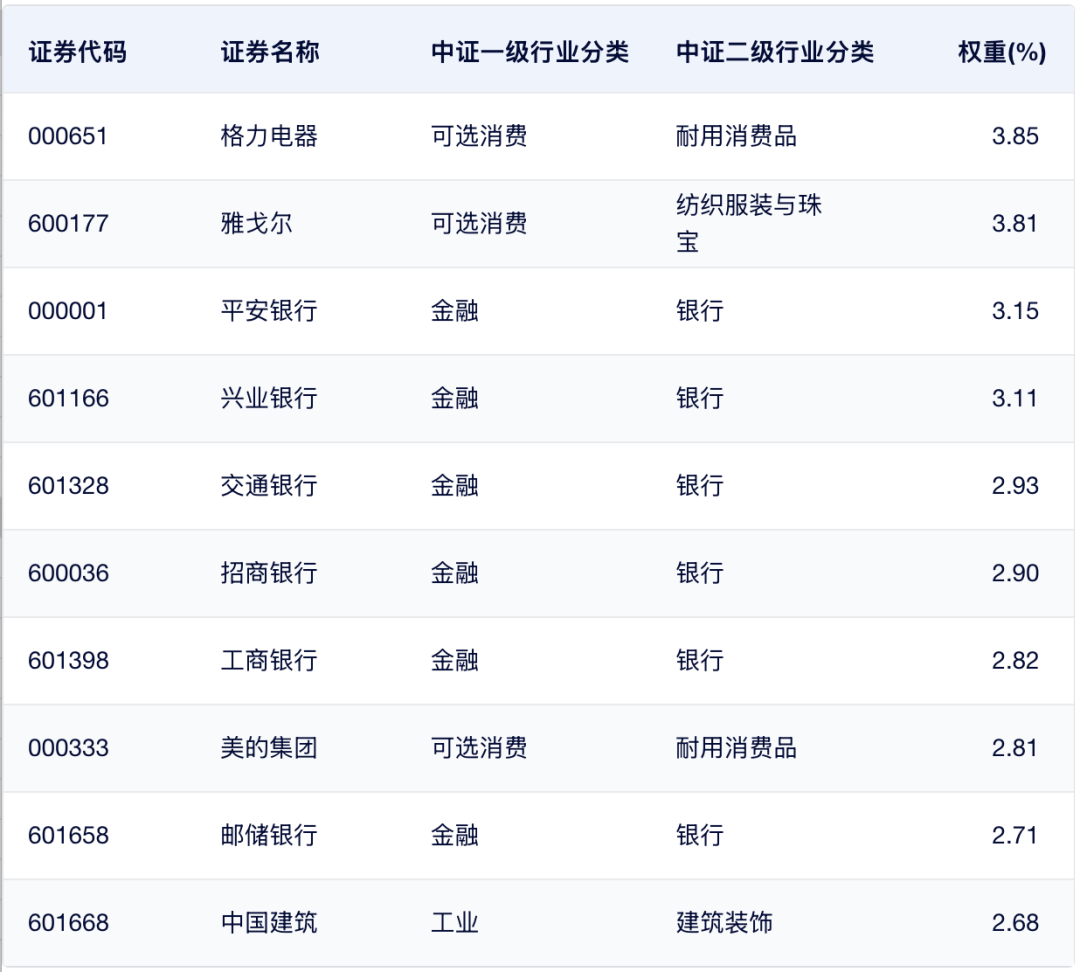Click weight value 2.68
Viewport: 1080px width, 972px height.
point(1015,923)
